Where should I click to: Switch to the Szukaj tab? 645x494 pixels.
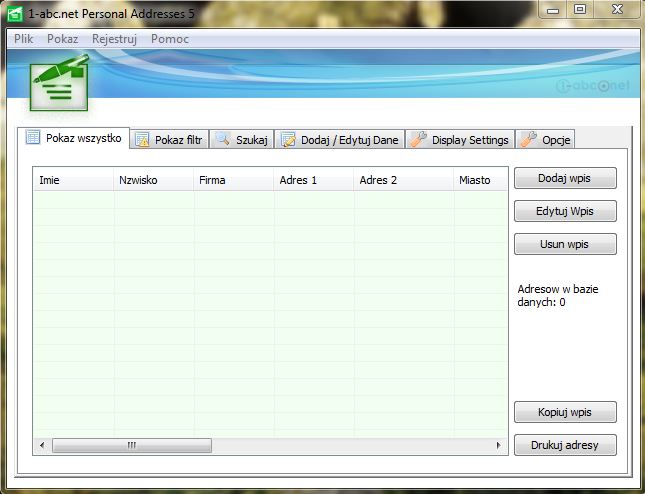[x=242, y=139]
